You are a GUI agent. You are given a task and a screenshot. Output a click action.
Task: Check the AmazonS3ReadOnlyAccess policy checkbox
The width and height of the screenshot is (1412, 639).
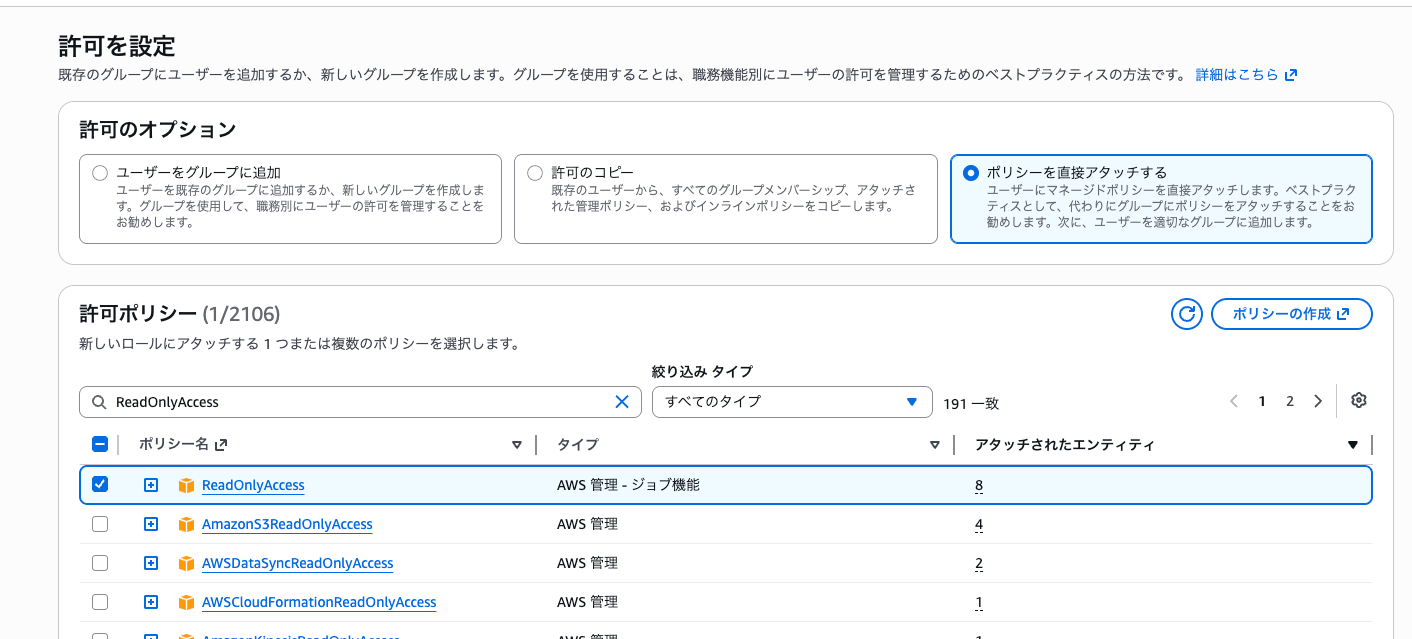[x=100, y=524]
